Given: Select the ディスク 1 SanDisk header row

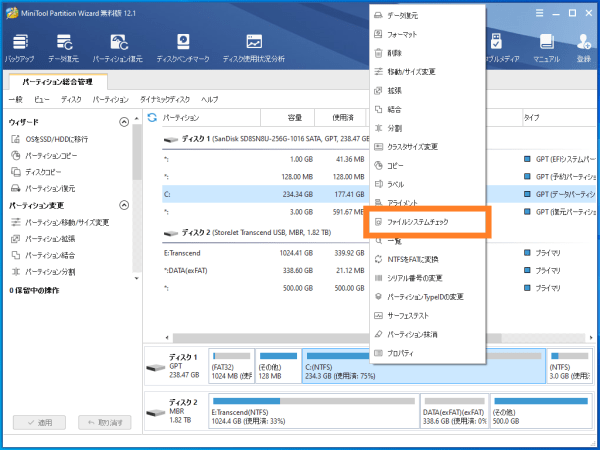Looking at the screenshot, I should click(266, 139).
